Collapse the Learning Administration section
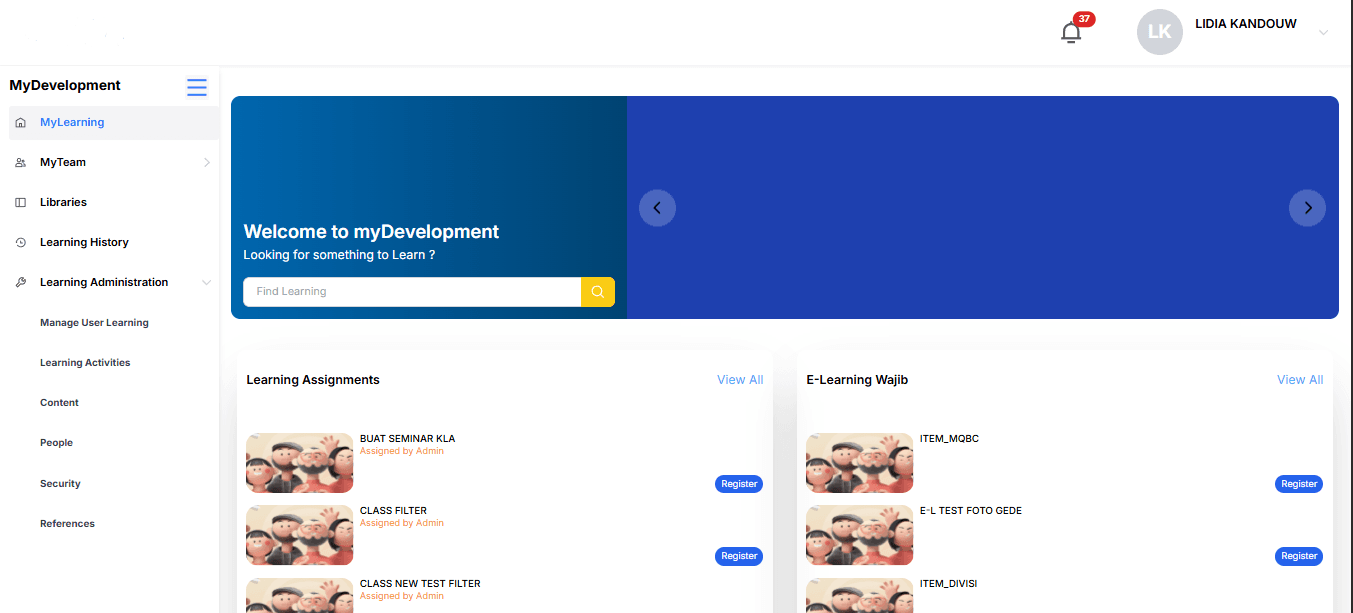 pos(207,282)
